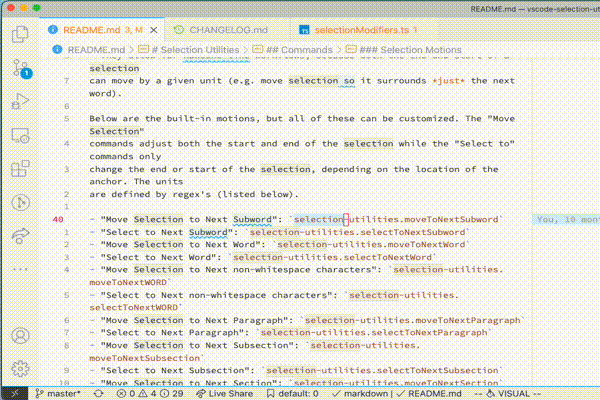Synchronize changes icon in status bar
This screenshot has width=600, height=400.
click(x=98, y=393)
